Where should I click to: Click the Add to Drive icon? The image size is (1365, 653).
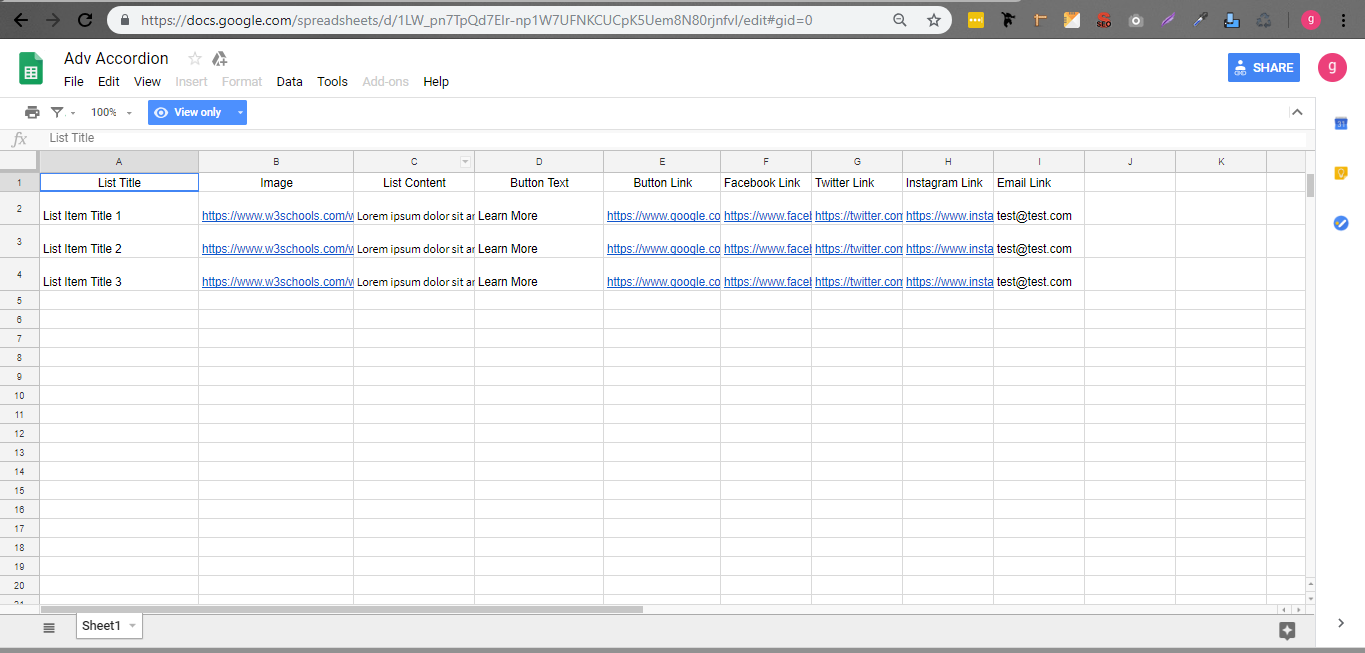[x=220, y=59]
